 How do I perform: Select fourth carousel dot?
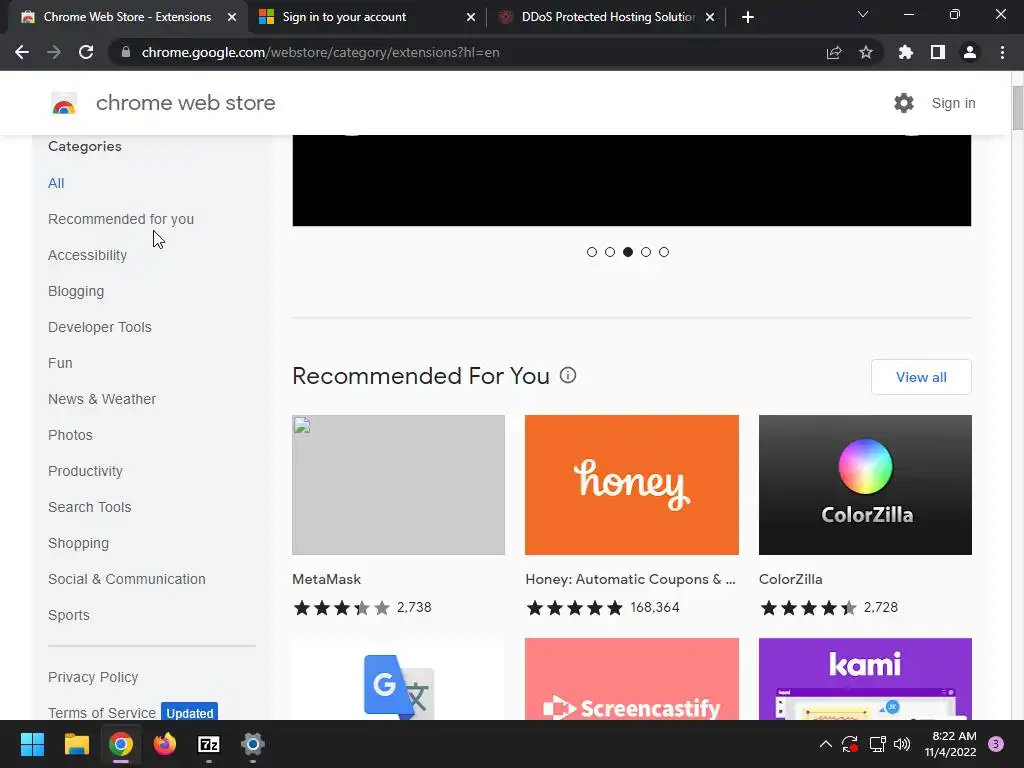[646, 252]
